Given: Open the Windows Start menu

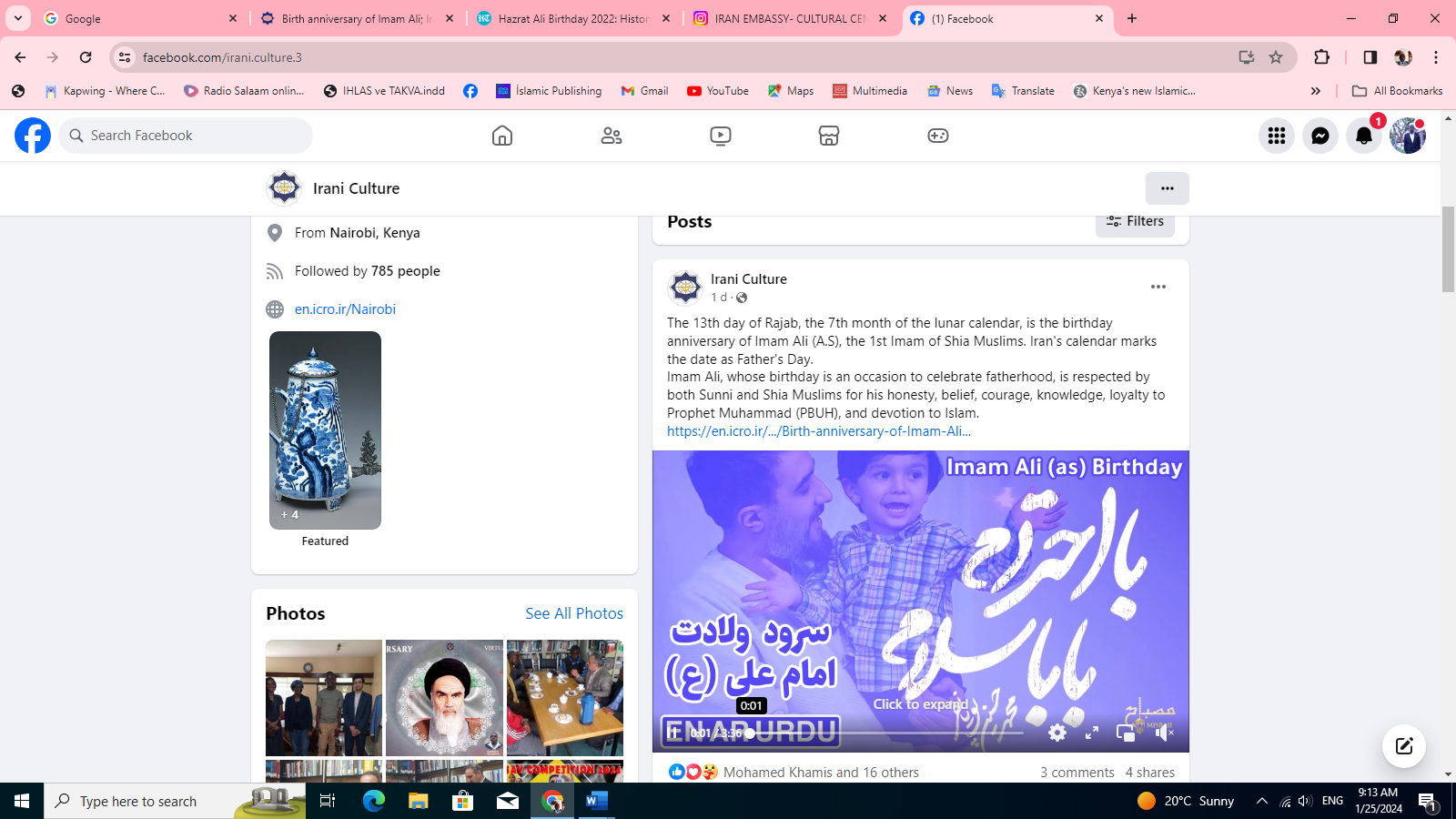Looking at the screenshot, I should [22, 801].
